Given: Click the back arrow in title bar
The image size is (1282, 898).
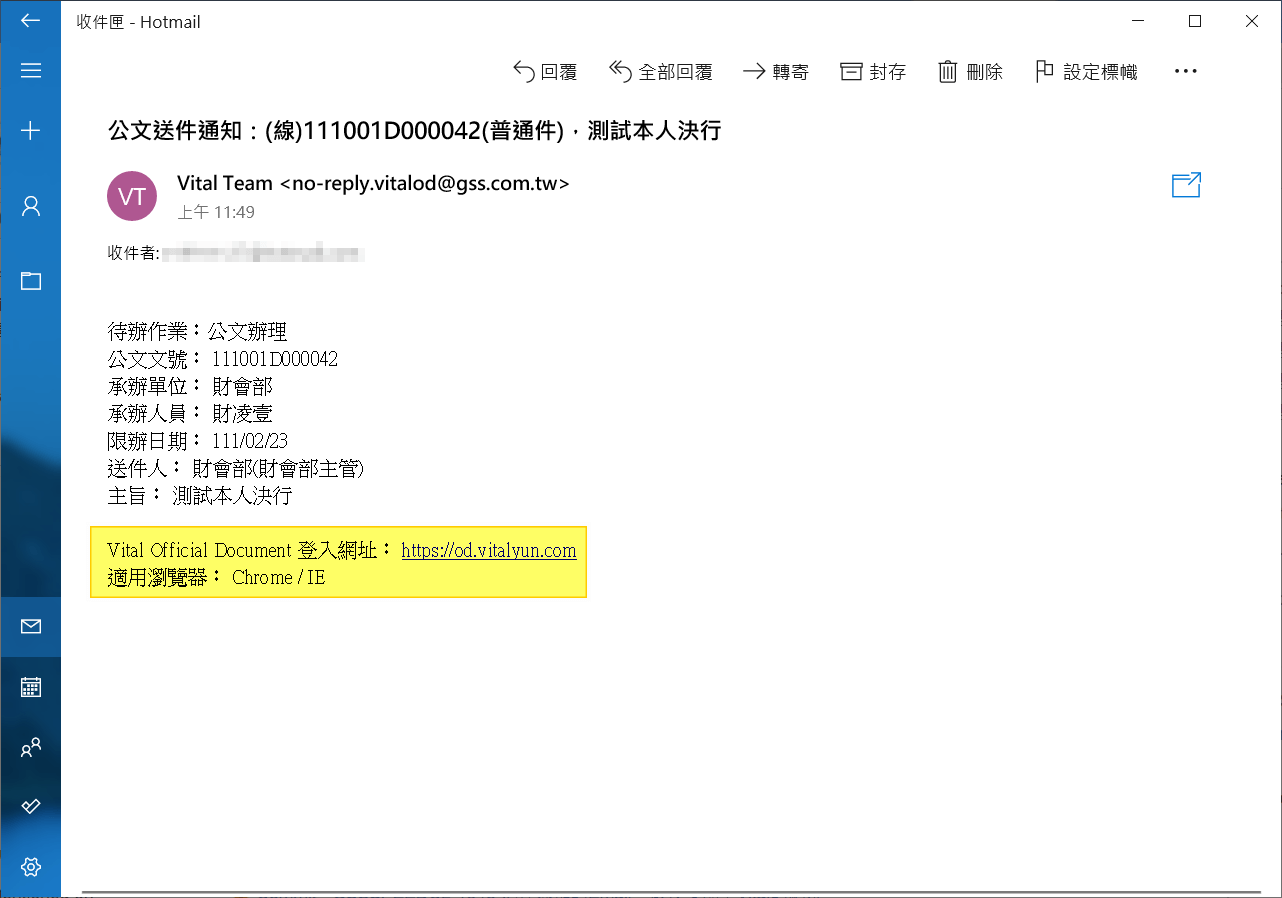Looking at the screenshot, I should pyautogui.click(x=30, y=21).
